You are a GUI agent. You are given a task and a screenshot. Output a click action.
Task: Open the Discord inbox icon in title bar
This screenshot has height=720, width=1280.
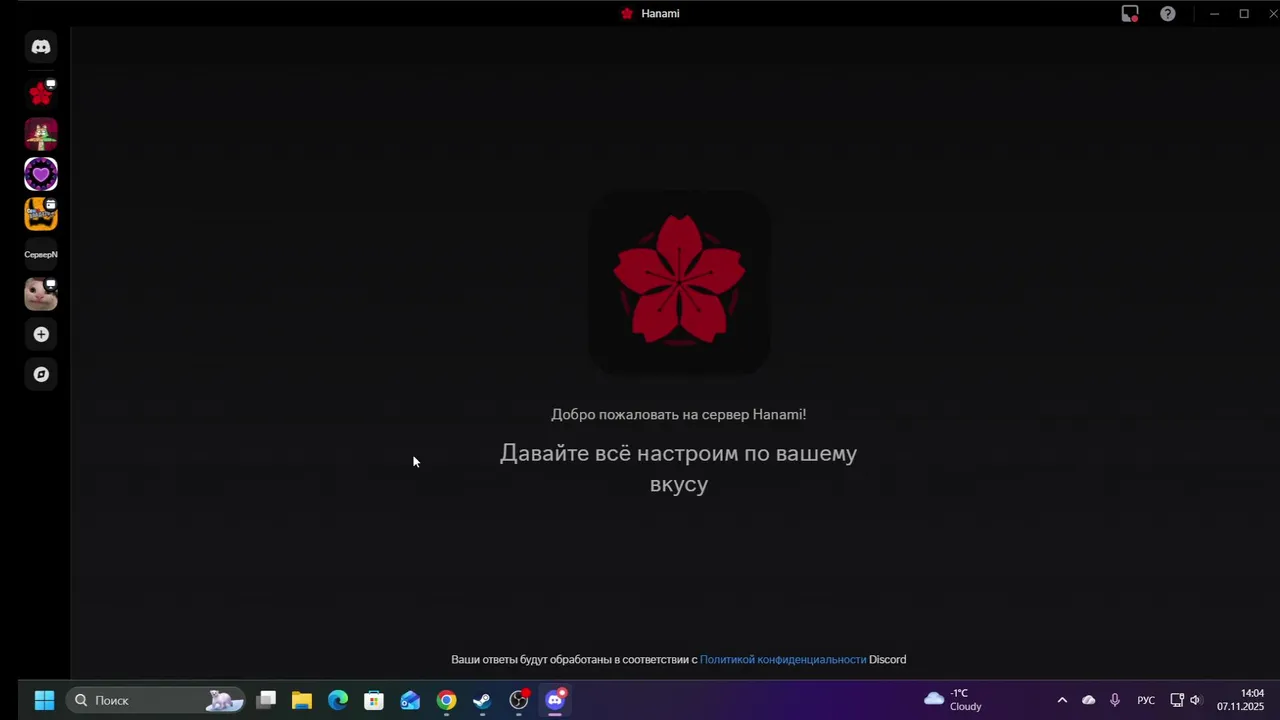click(x=1130, y=14)
